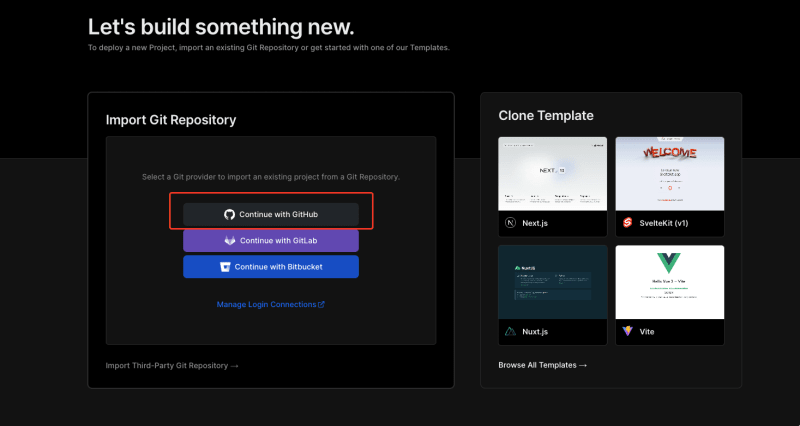Click the SvelteKit (v1) template label

coord(664,223)
